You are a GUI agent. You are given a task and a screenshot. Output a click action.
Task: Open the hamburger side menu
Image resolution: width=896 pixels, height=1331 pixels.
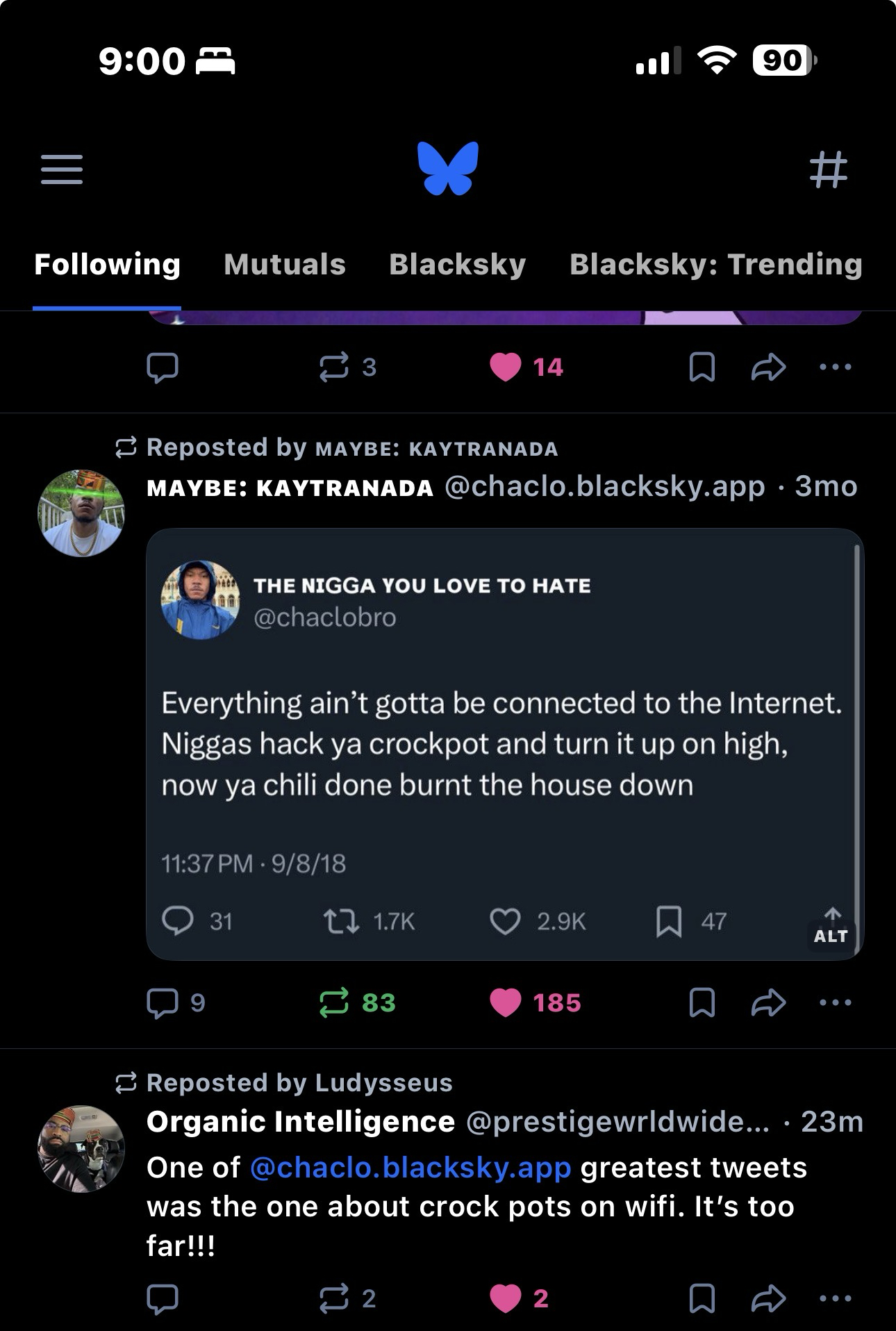pyautogui.click(x=62, y=170)
